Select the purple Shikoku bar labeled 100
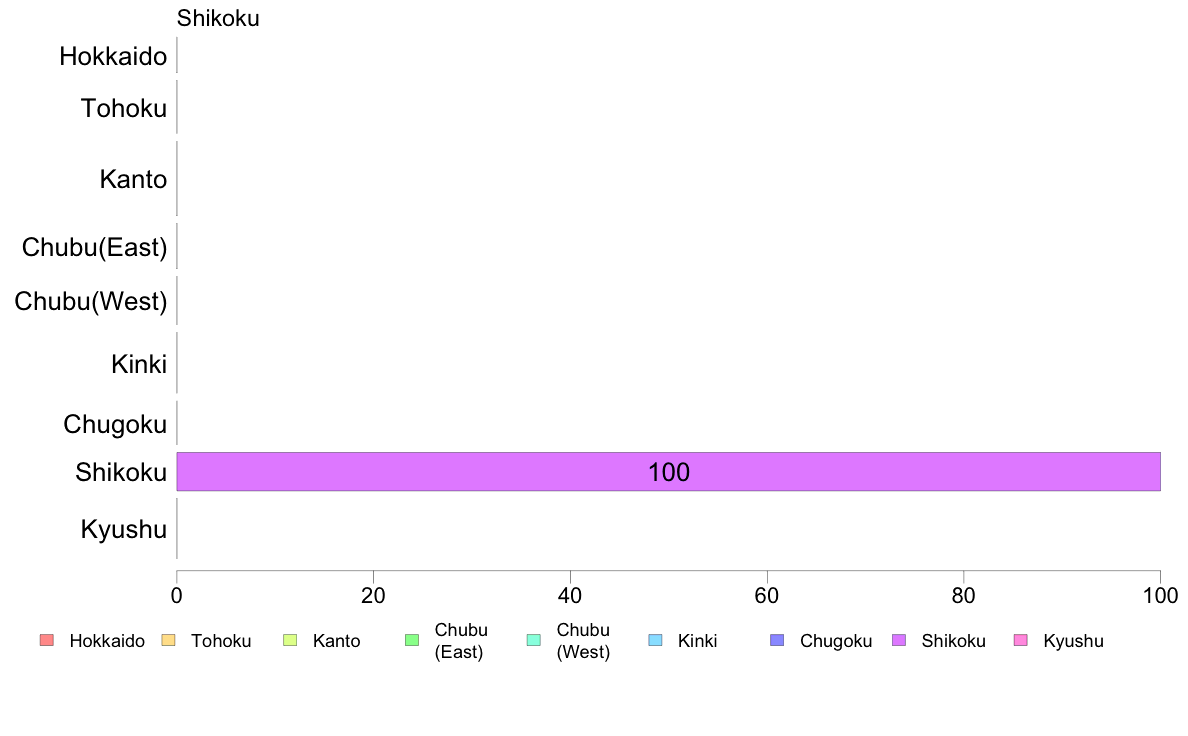Viewport: 1188px width, 736px height. (x=668, y=471)
